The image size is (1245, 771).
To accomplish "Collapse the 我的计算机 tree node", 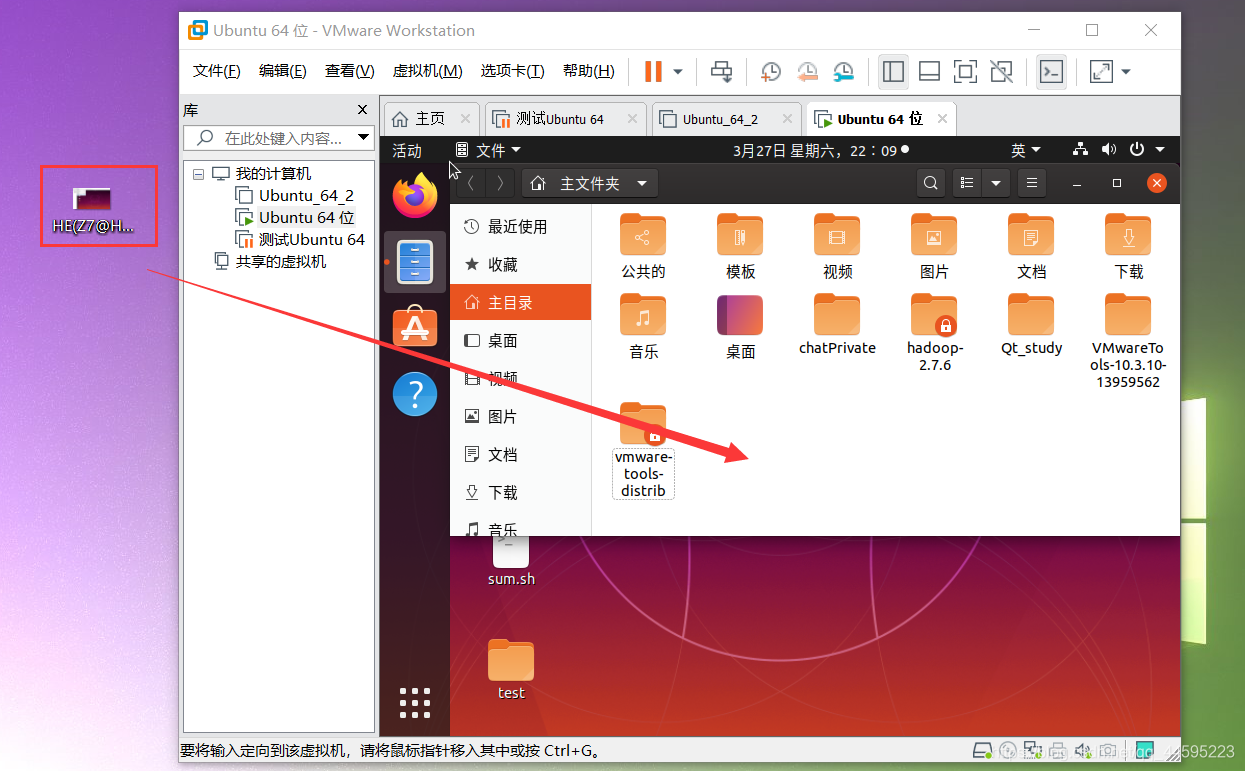I will [x=198, y=174].
